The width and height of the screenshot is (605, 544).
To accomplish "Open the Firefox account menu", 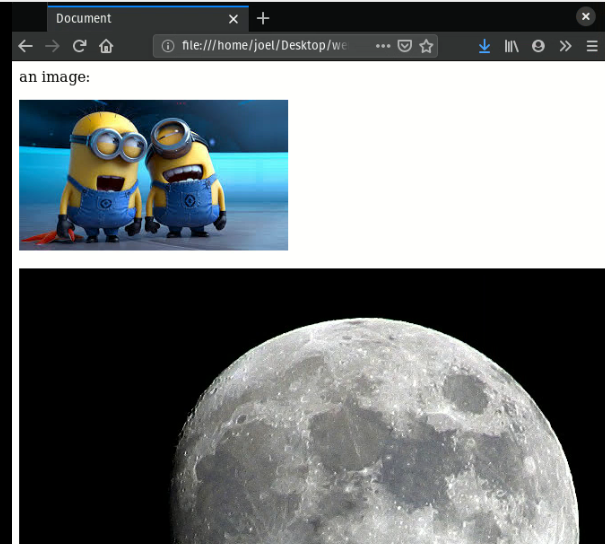I will 538,46.
